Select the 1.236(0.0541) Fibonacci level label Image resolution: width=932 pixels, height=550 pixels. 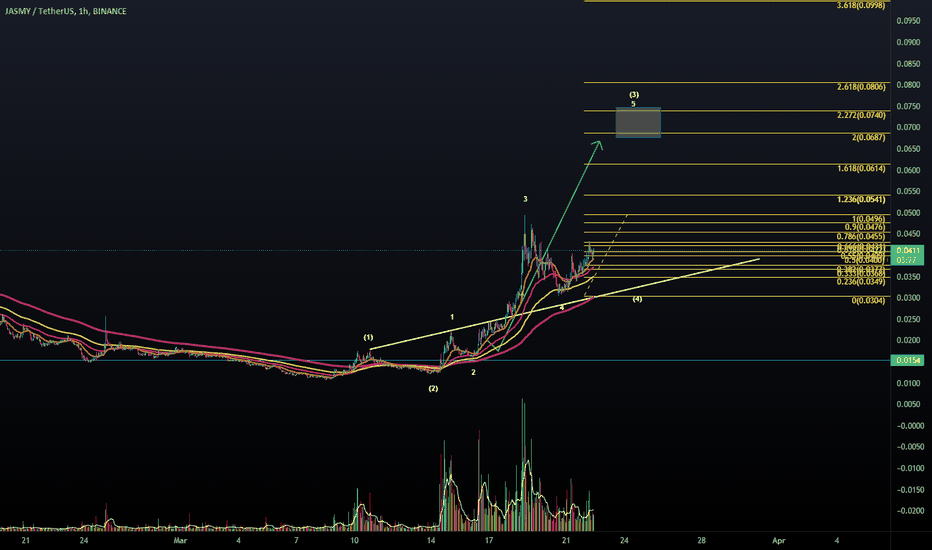(861, 199)
